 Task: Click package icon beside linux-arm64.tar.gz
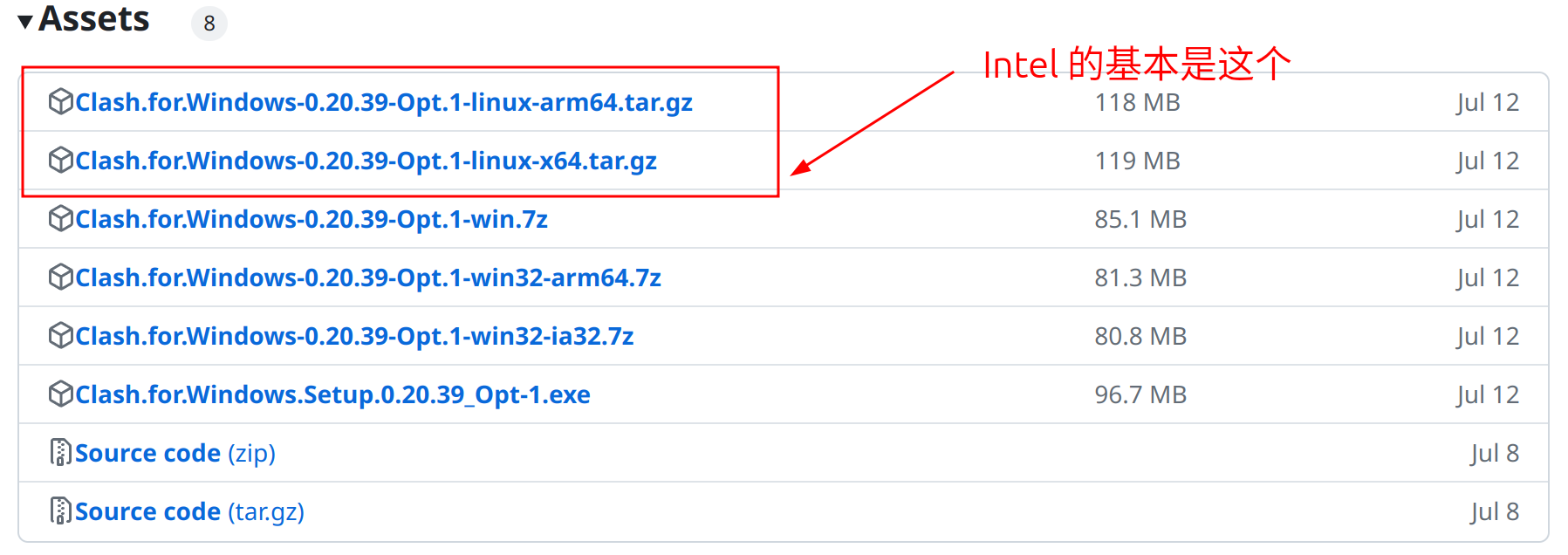[60, 102]
